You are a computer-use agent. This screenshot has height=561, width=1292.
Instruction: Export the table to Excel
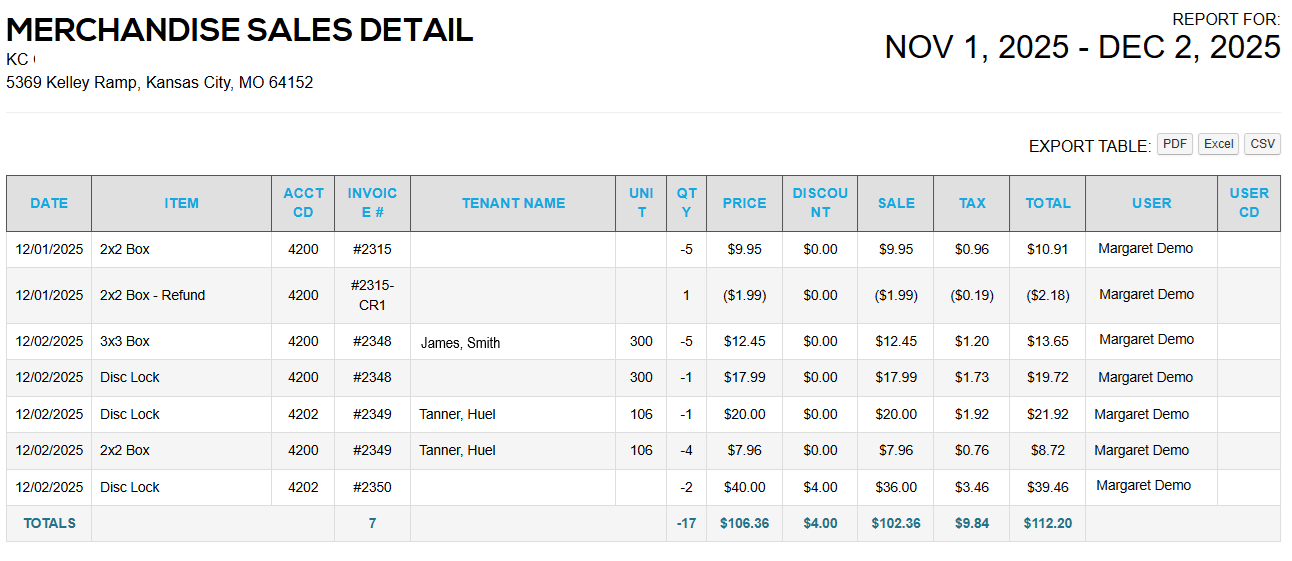click(1218, 144)
